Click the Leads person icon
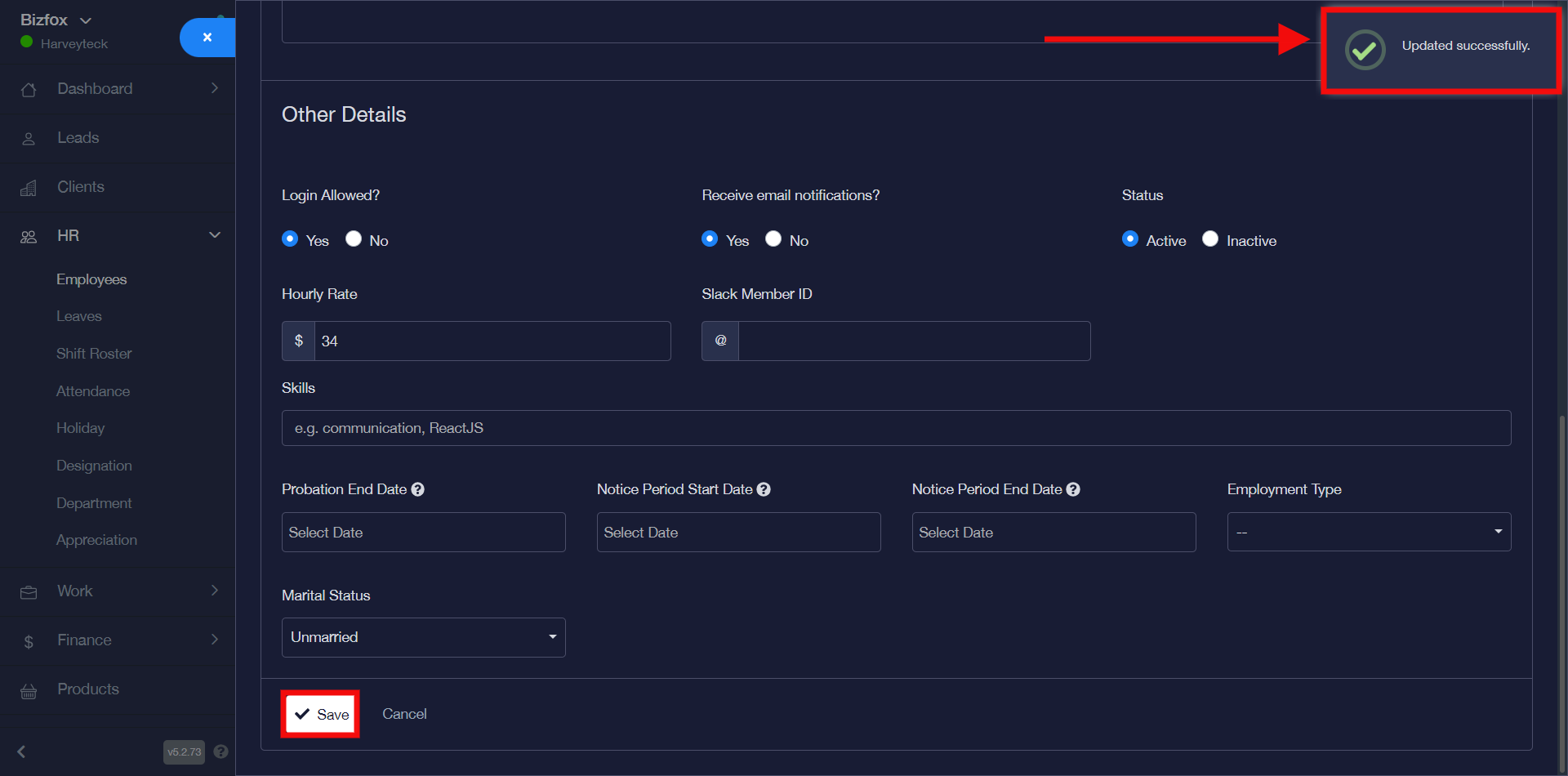This screenshot has height=776, width=1568. 29,139
